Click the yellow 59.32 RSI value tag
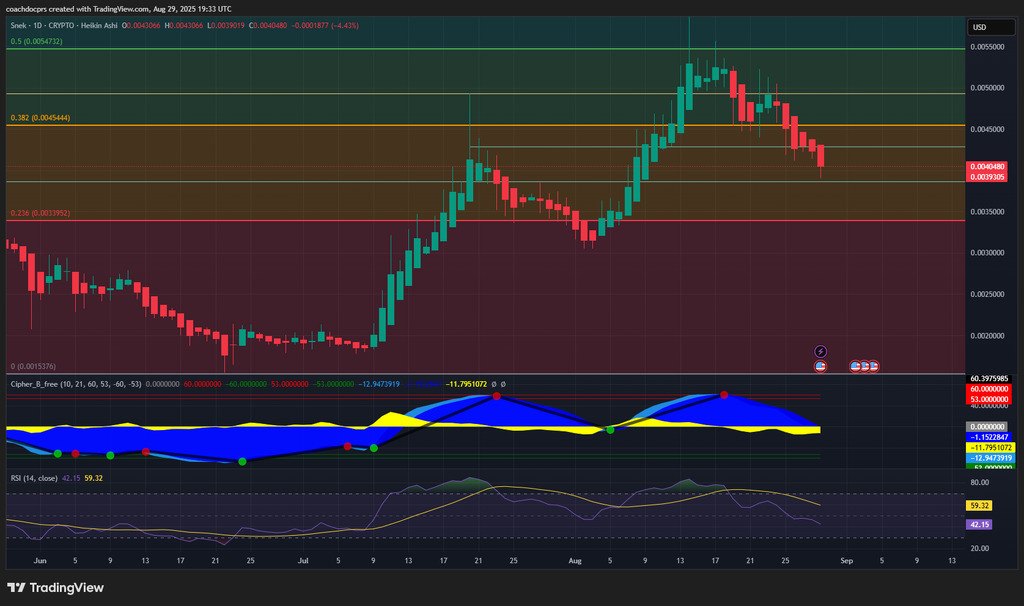This screenshot has height=606, width=1024. (x=980, y=505)
